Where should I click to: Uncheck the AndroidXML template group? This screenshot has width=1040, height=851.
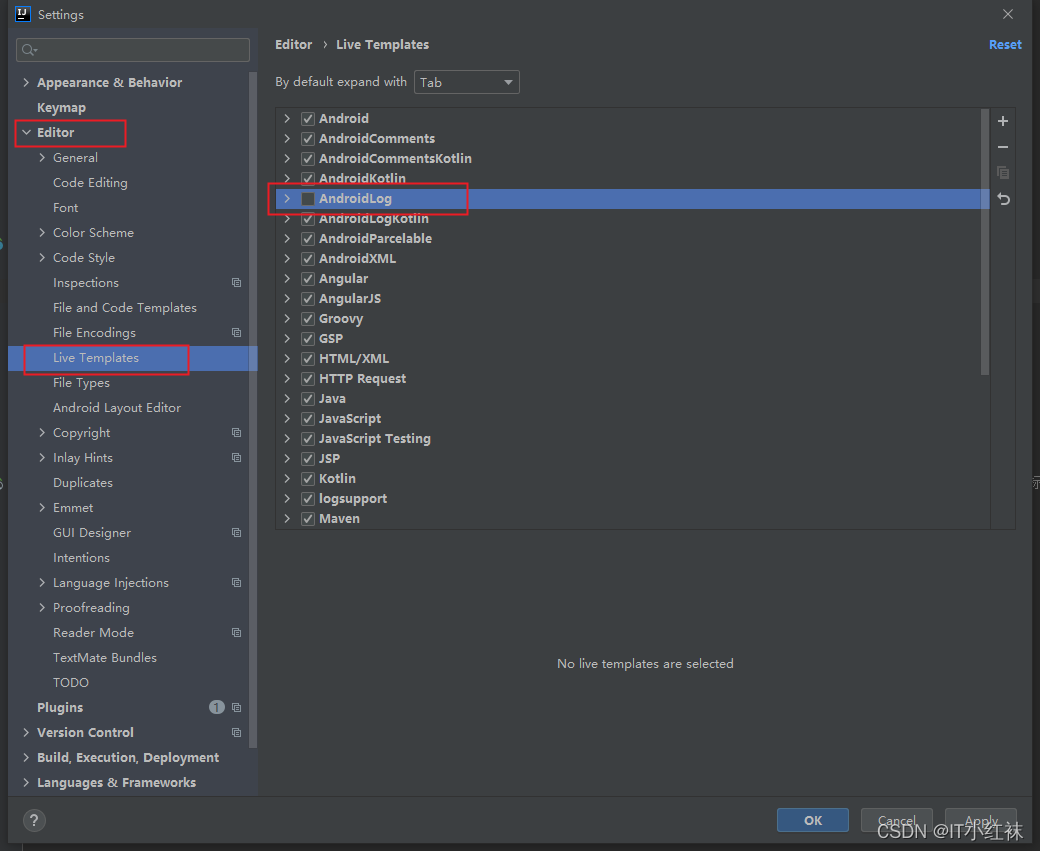click(308, 259)
